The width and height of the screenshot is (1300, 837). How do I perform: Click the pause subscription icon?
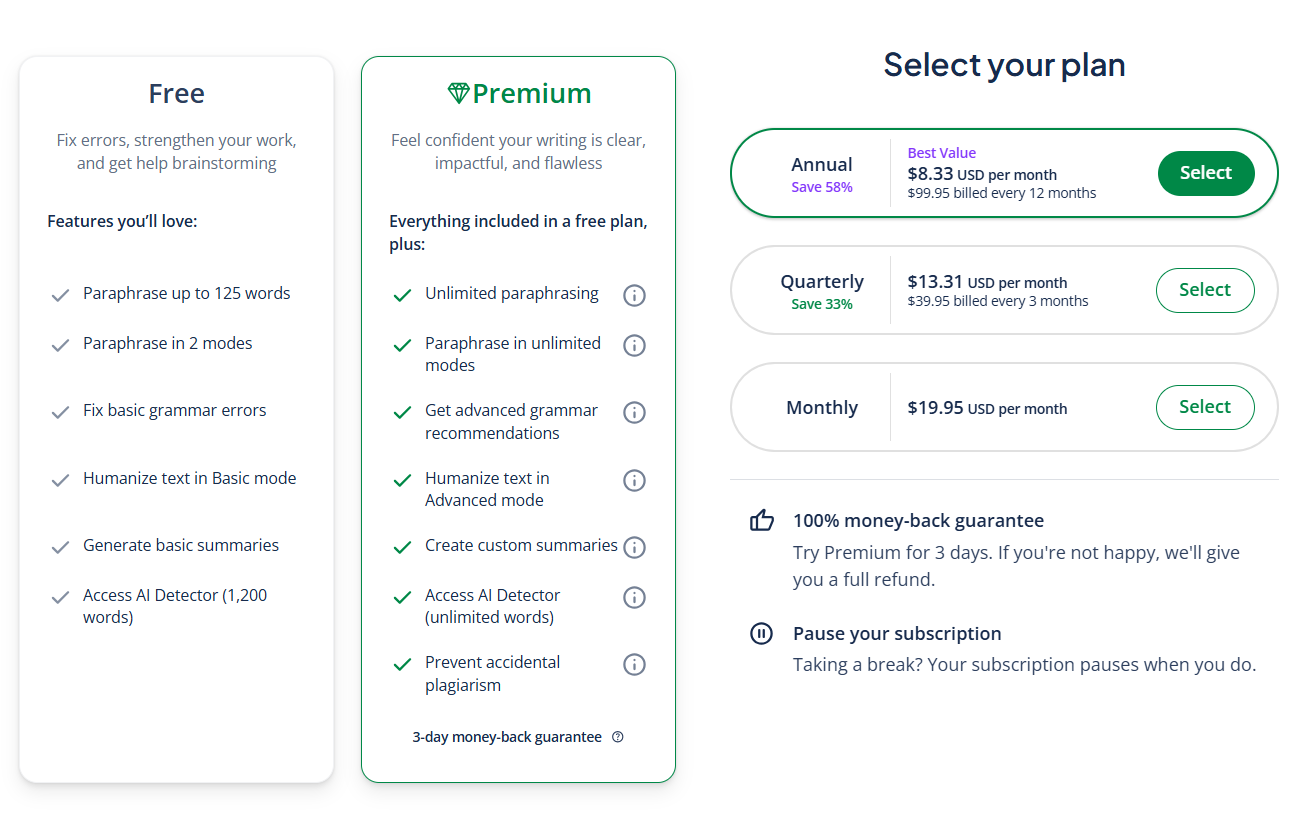762,633
